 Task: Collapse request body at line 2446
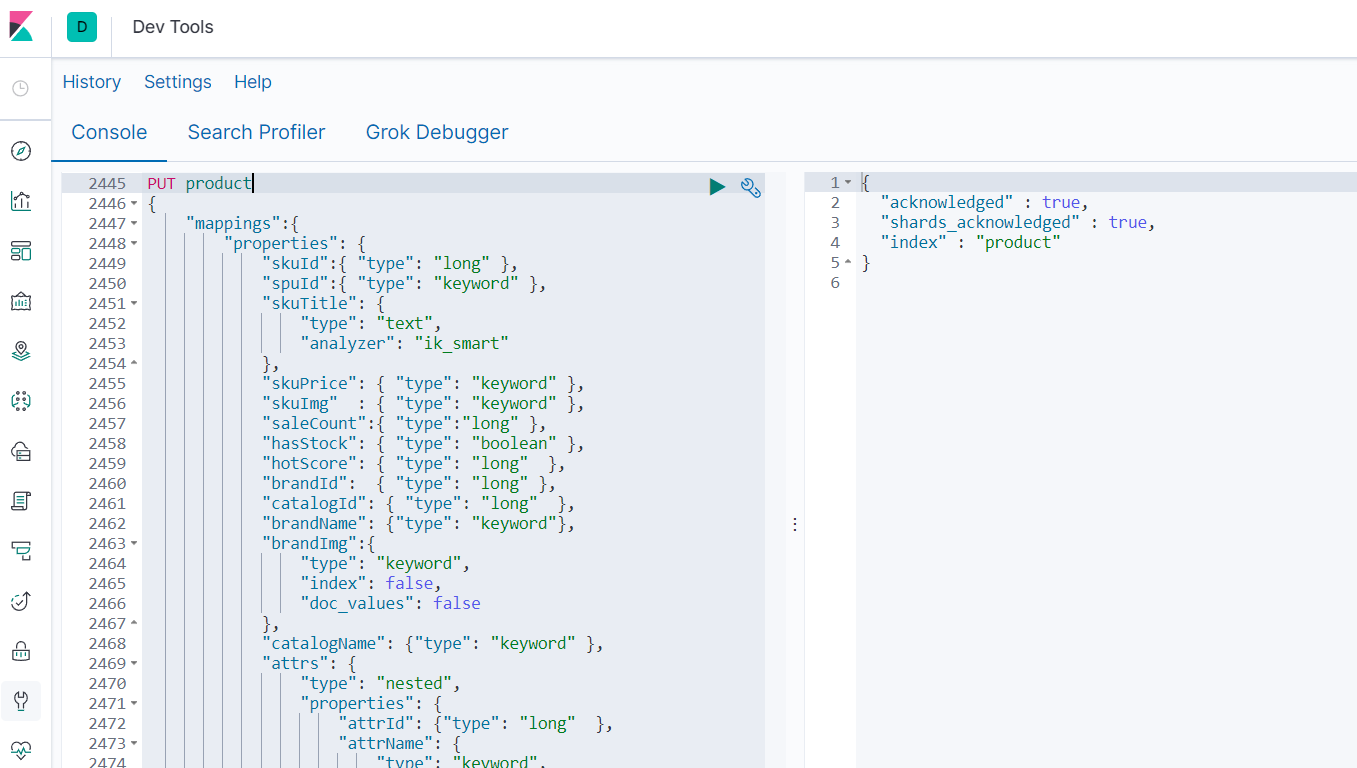pos(134,204)
